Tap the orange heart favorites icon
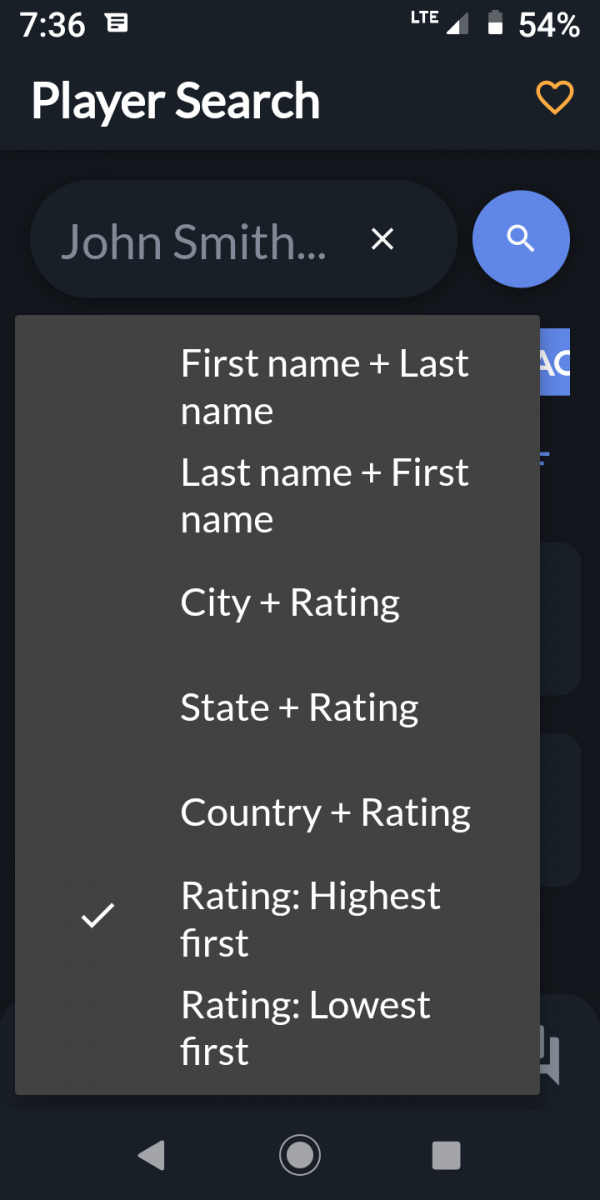The height and width of the screenshot is (1200, 600). (554, 98)
